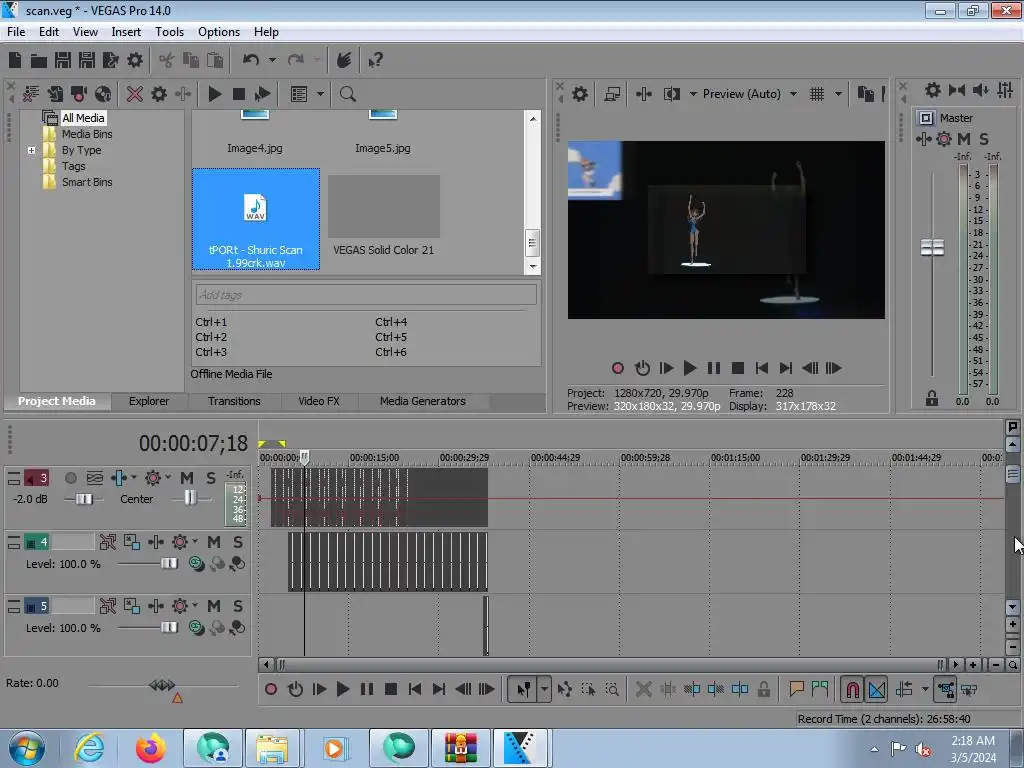Open the Insert menu
The image size is (1024, 768).
(x=126, y=32)
